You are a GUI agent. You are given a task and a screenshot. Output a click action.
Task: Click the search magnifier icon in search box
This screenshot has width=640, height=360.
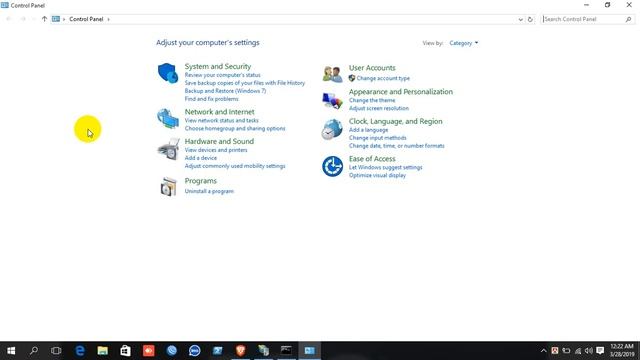click(628, 19)
